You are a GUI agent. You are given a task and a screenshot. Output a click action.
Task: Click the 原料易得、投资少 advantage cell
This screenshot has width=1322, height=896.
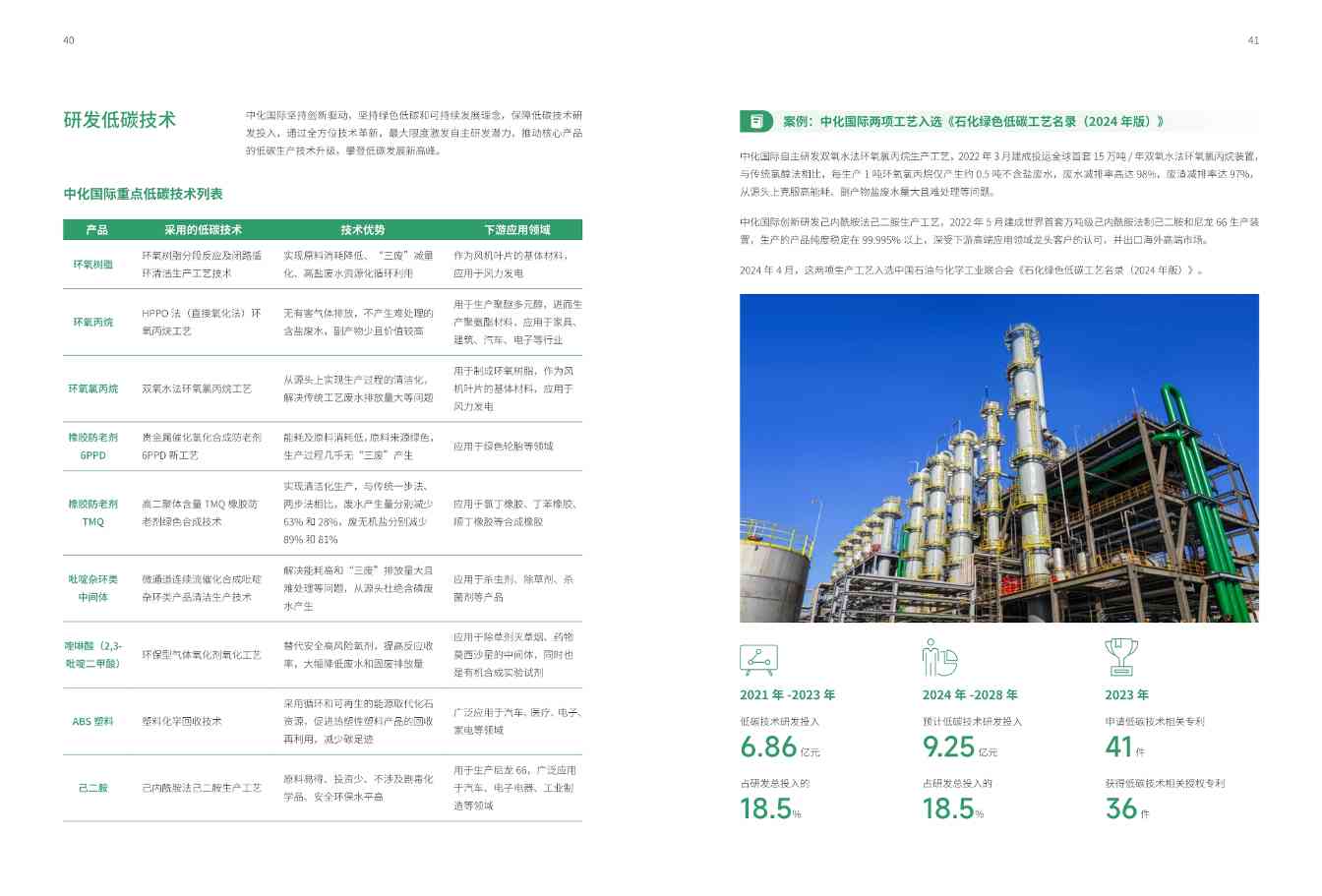click(x=359, y=788)
